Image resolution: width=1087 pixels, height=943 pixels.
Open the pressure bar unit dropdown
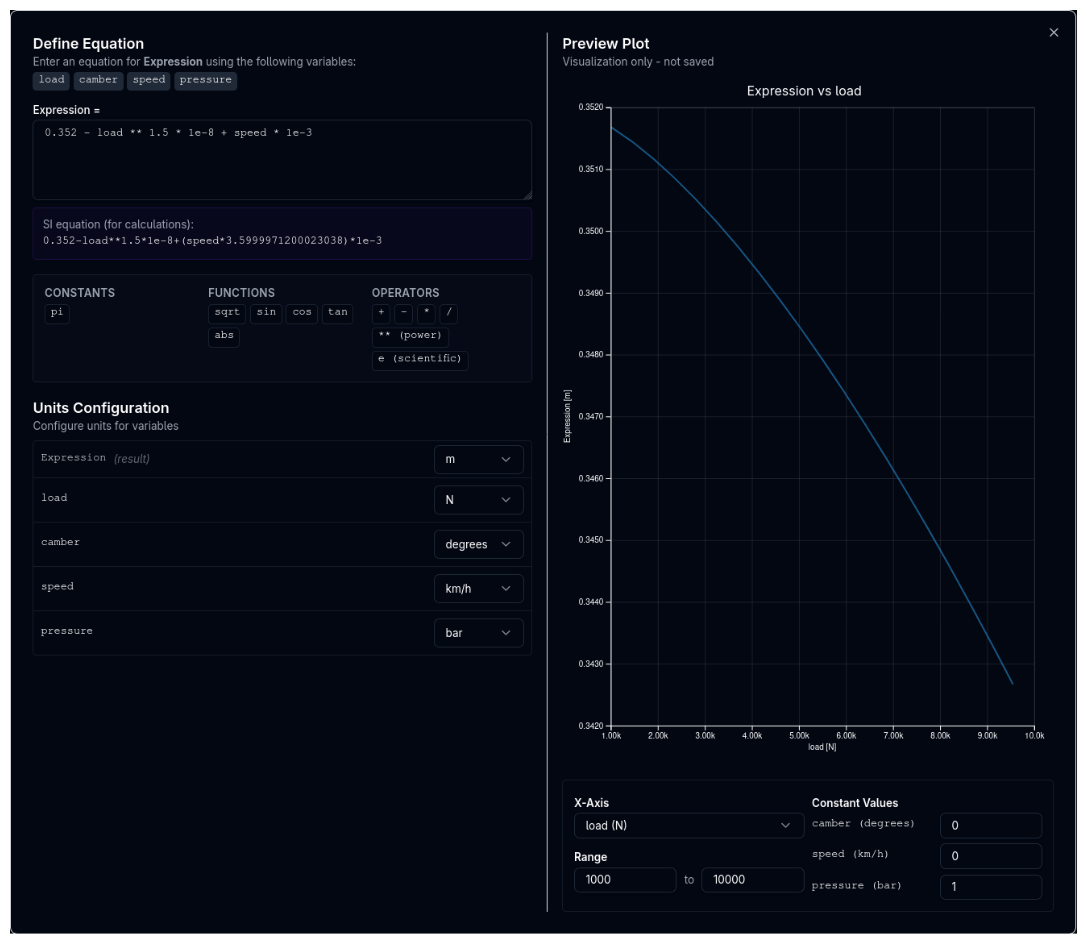click(479, 633)
